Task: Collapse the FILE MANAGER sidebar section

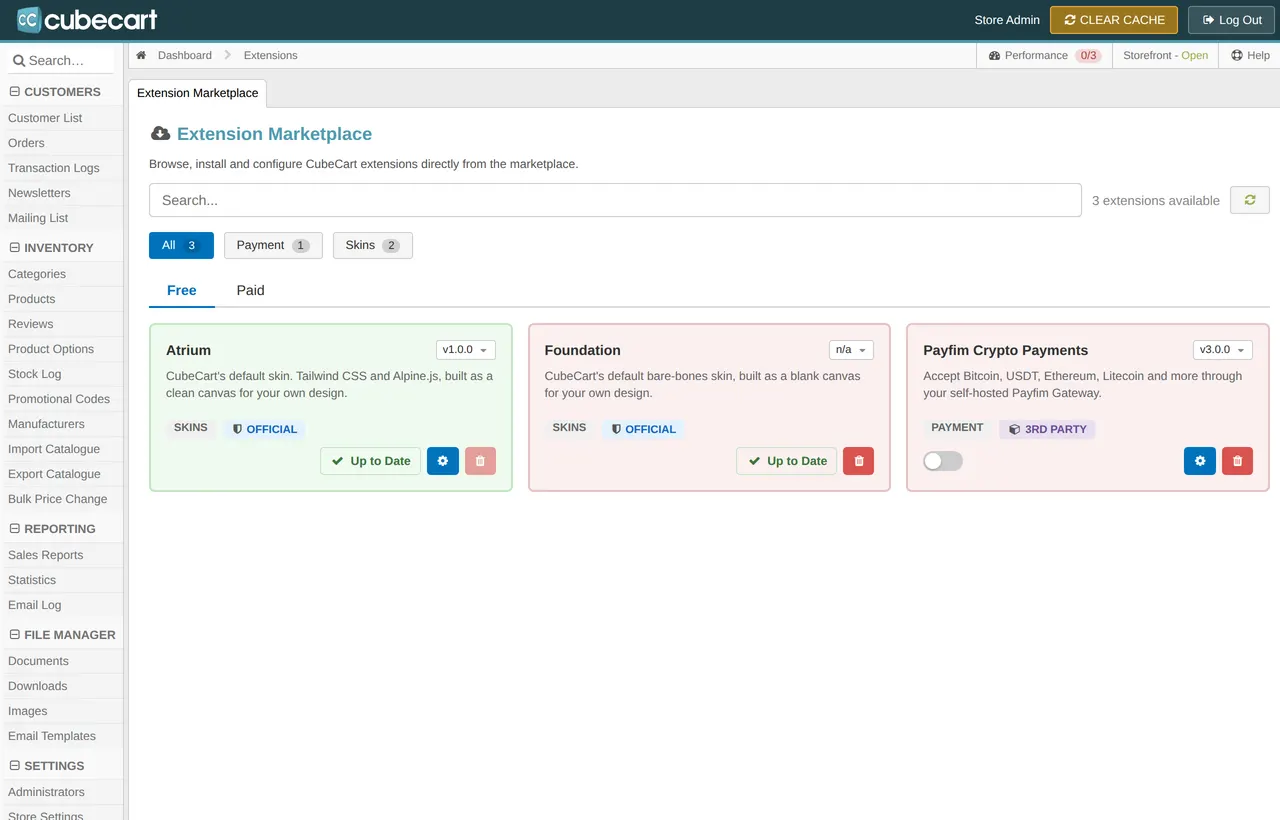Action: (x=62, y=635)
